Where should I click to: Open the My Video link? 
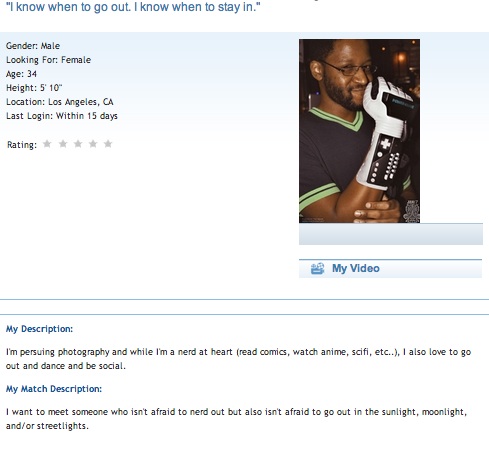356,268
